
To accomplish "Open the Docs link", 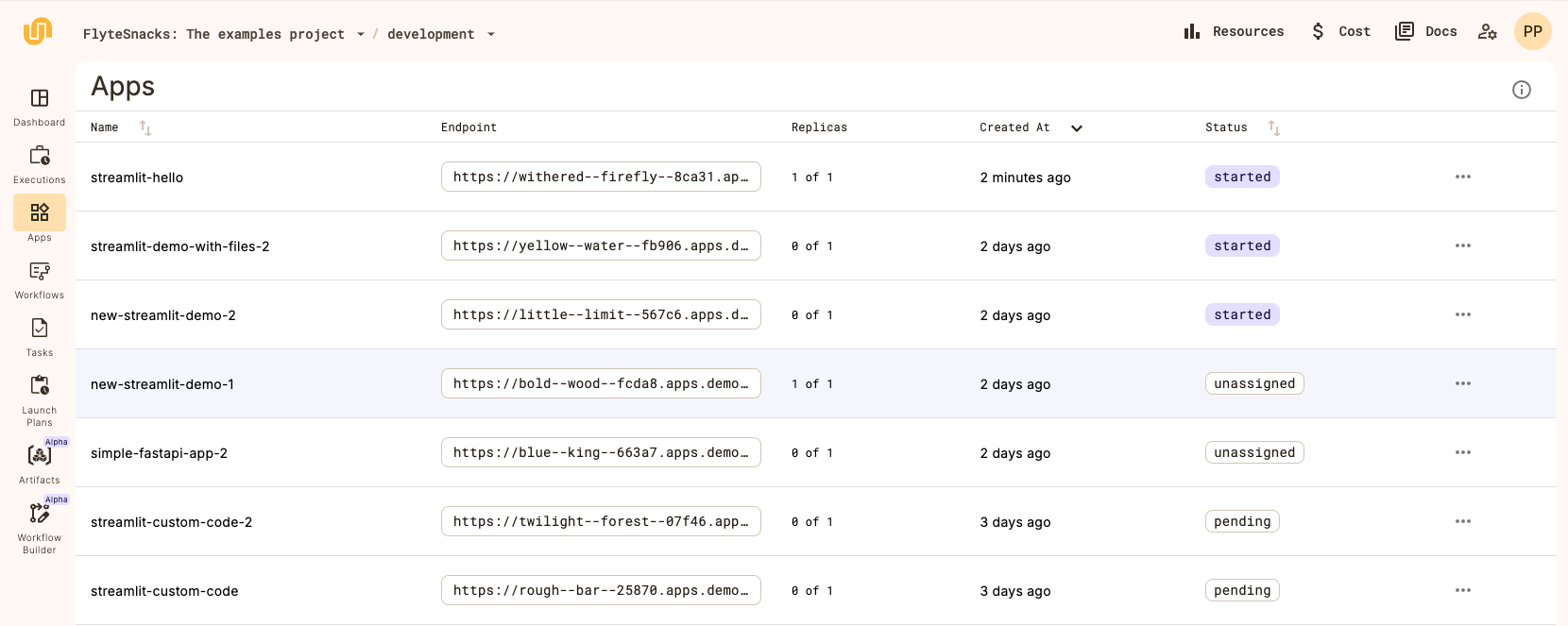I will pos(1426,32).
